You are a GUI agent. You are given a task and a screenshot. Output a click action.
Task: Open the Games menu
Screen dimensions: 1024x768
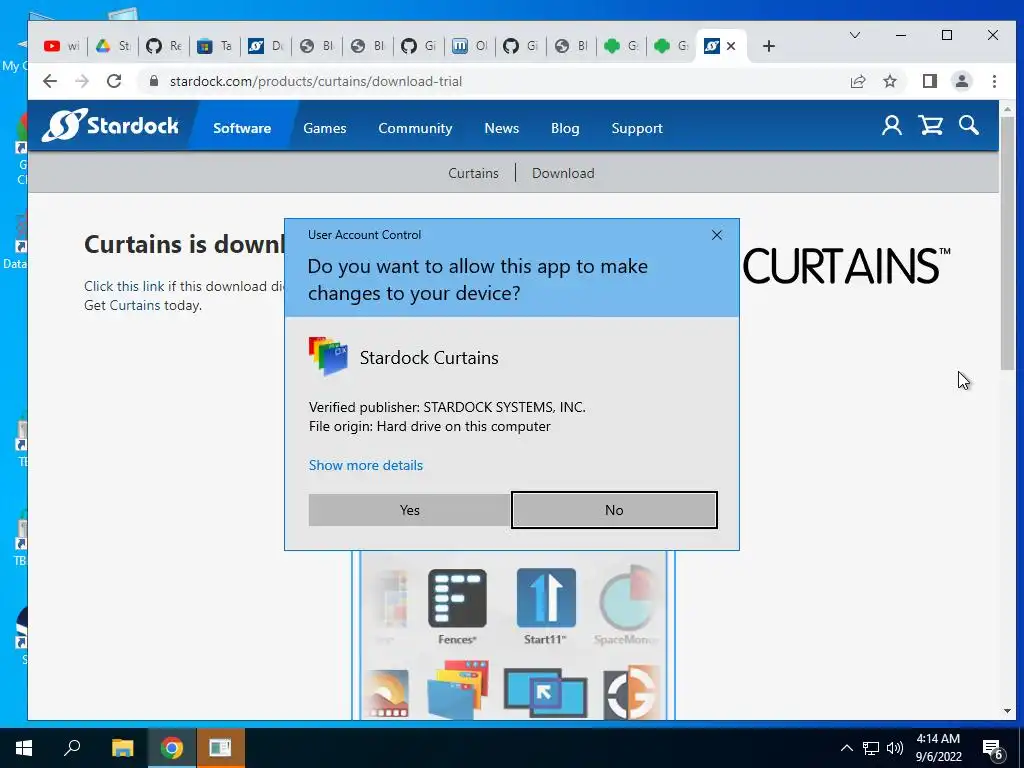click(325, 128)
